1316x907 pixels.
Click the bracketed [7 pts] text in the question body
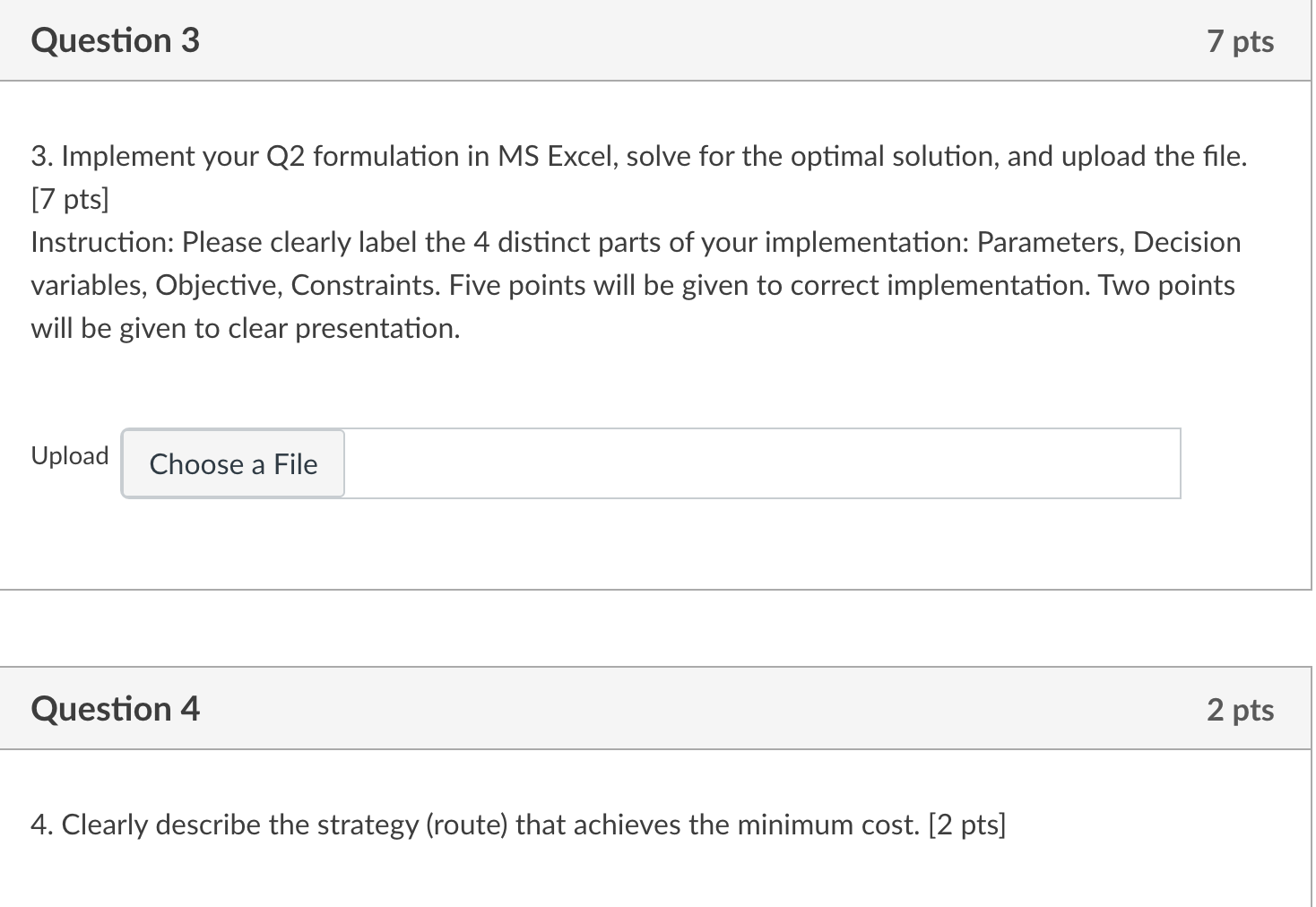[70, 199]
